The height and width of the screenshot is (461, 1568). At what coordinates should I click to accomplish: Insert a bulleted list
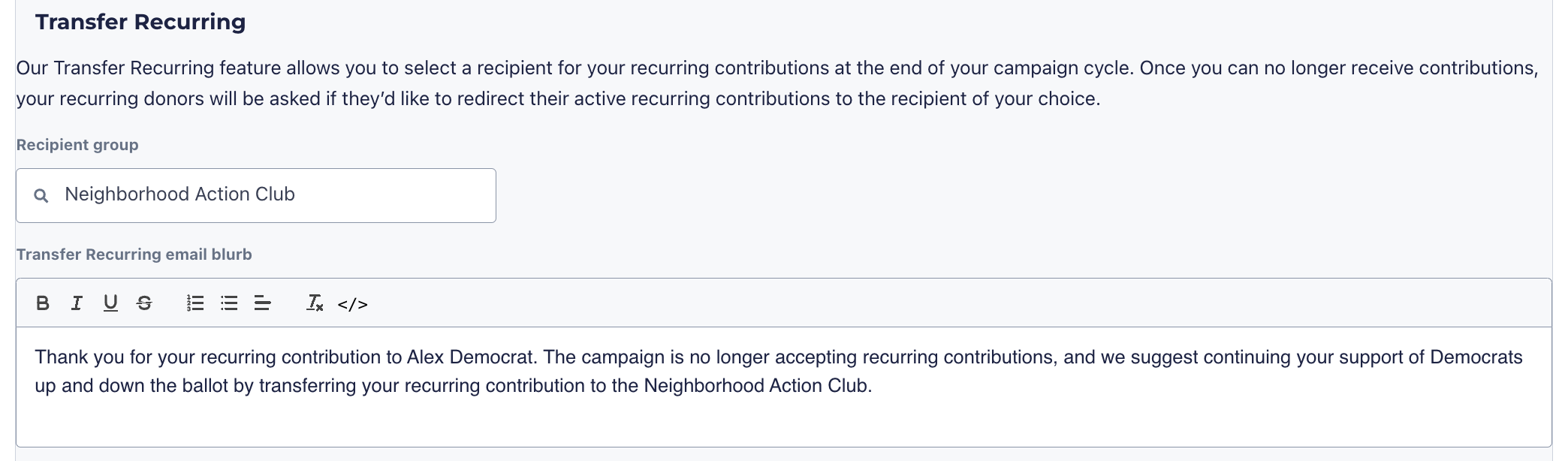(229, 303)
